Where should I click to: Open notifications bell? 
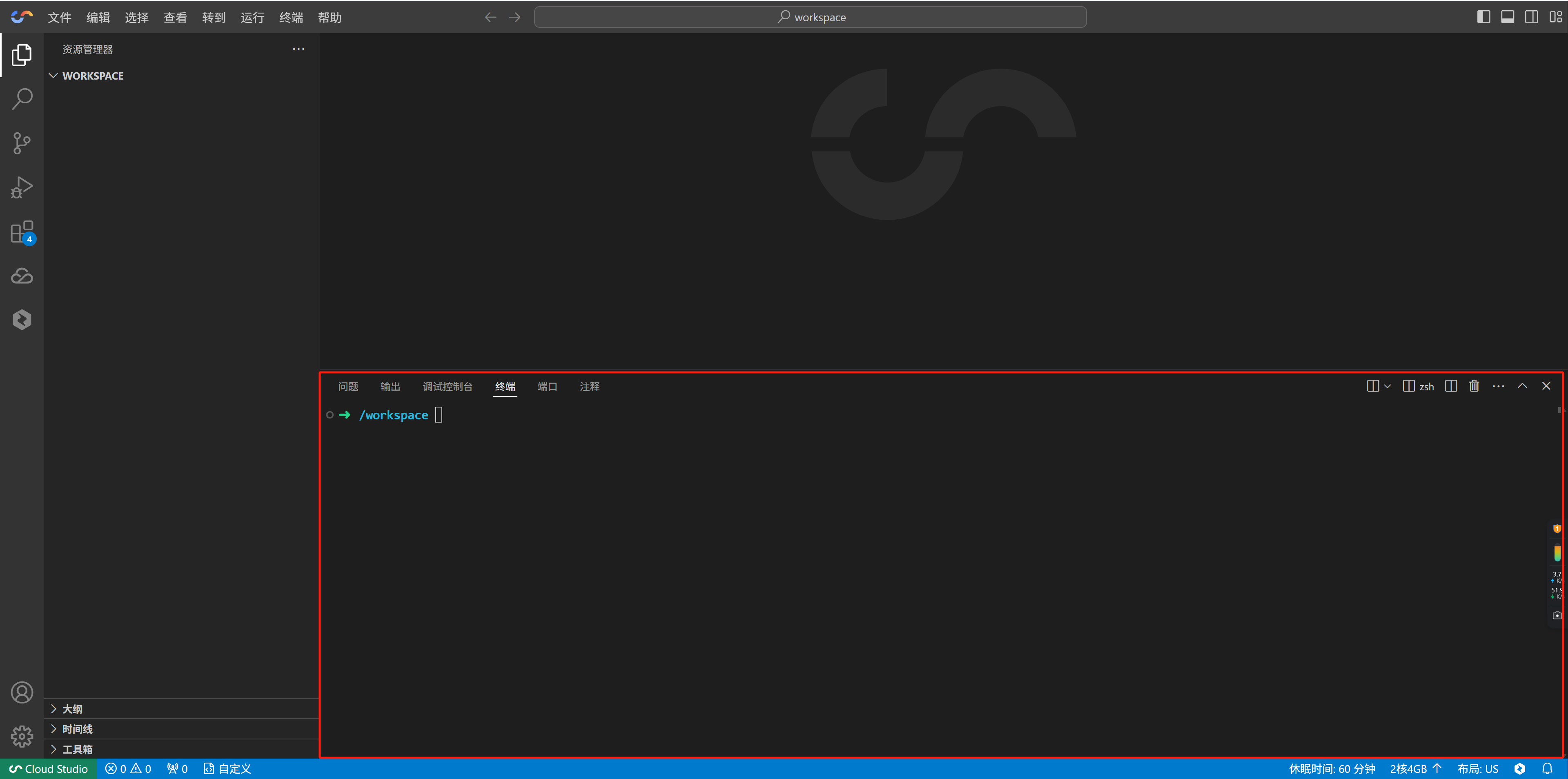coord(1547,769)
